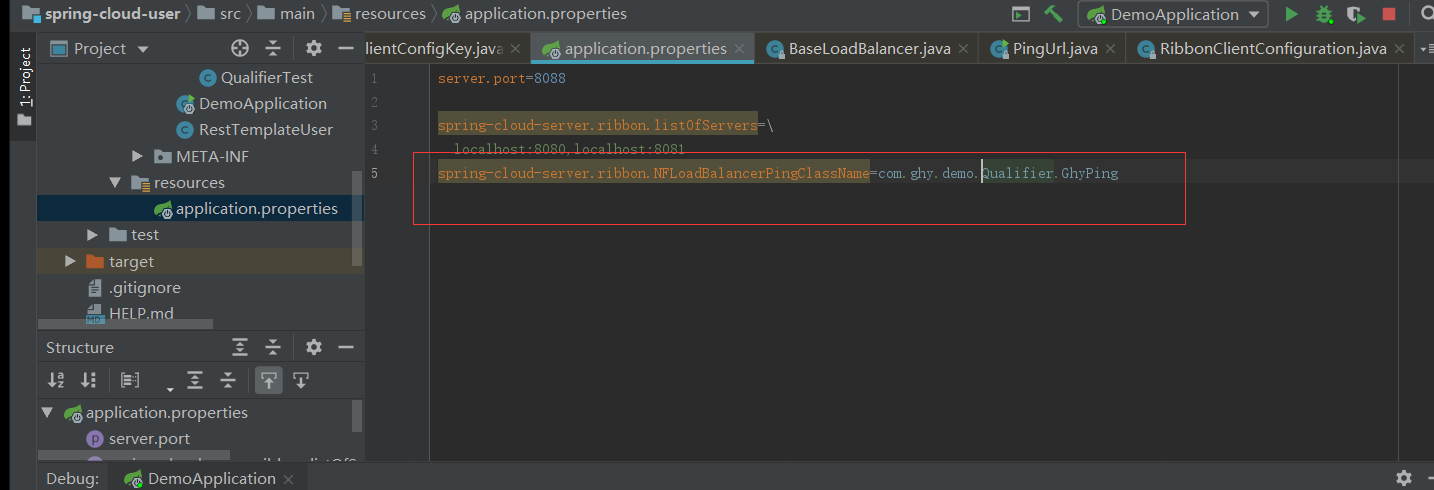Open Project panel settings gear
This screenshot has width=1434, height=490.
(314, 48)
